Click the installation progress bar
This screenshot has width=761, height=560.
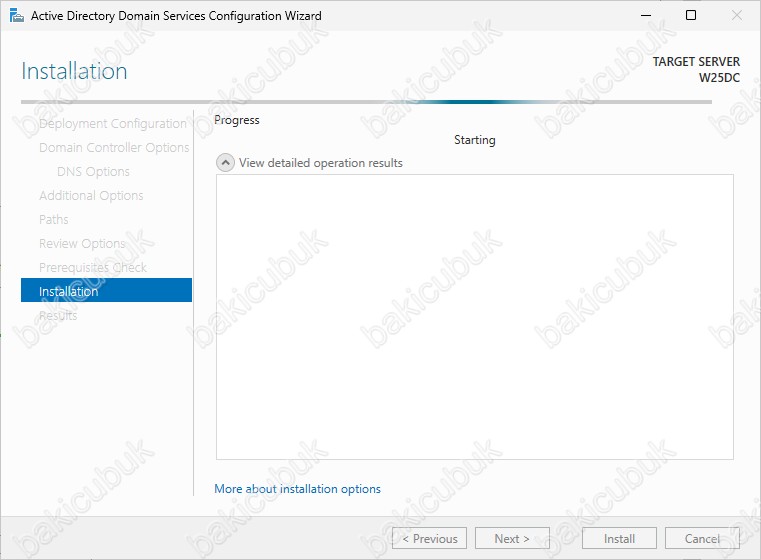click(366, 102)
